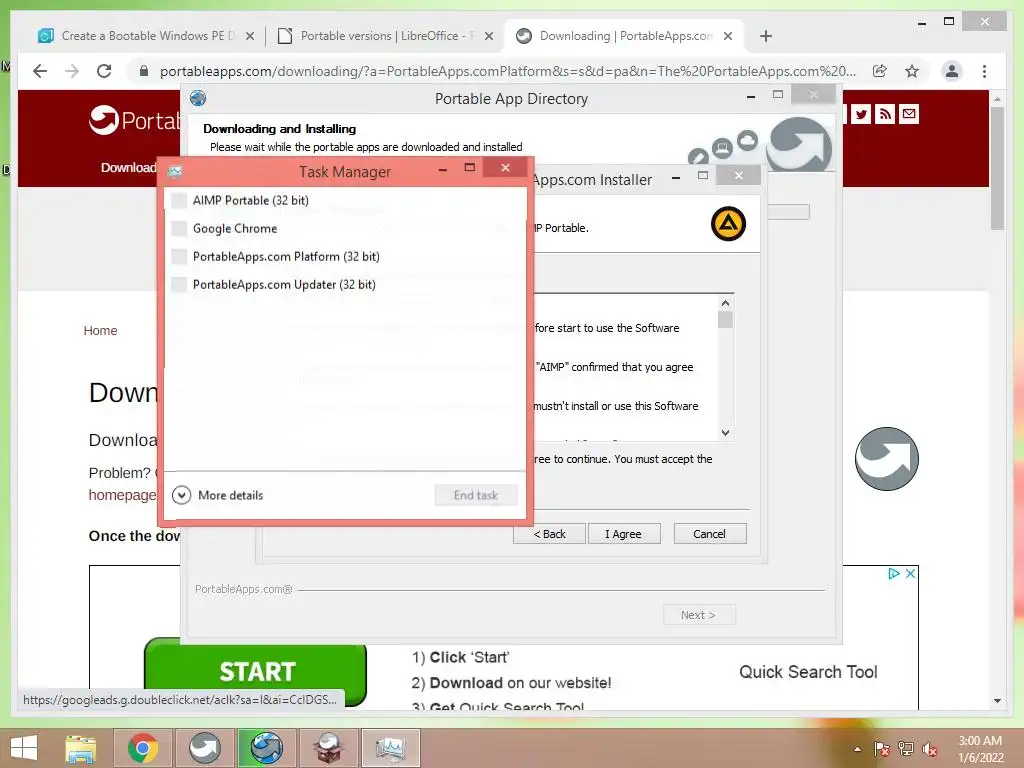Screen dimensions: 1024x768
Task: Click the Home breadcrumb link
Action: pos(101,331)
